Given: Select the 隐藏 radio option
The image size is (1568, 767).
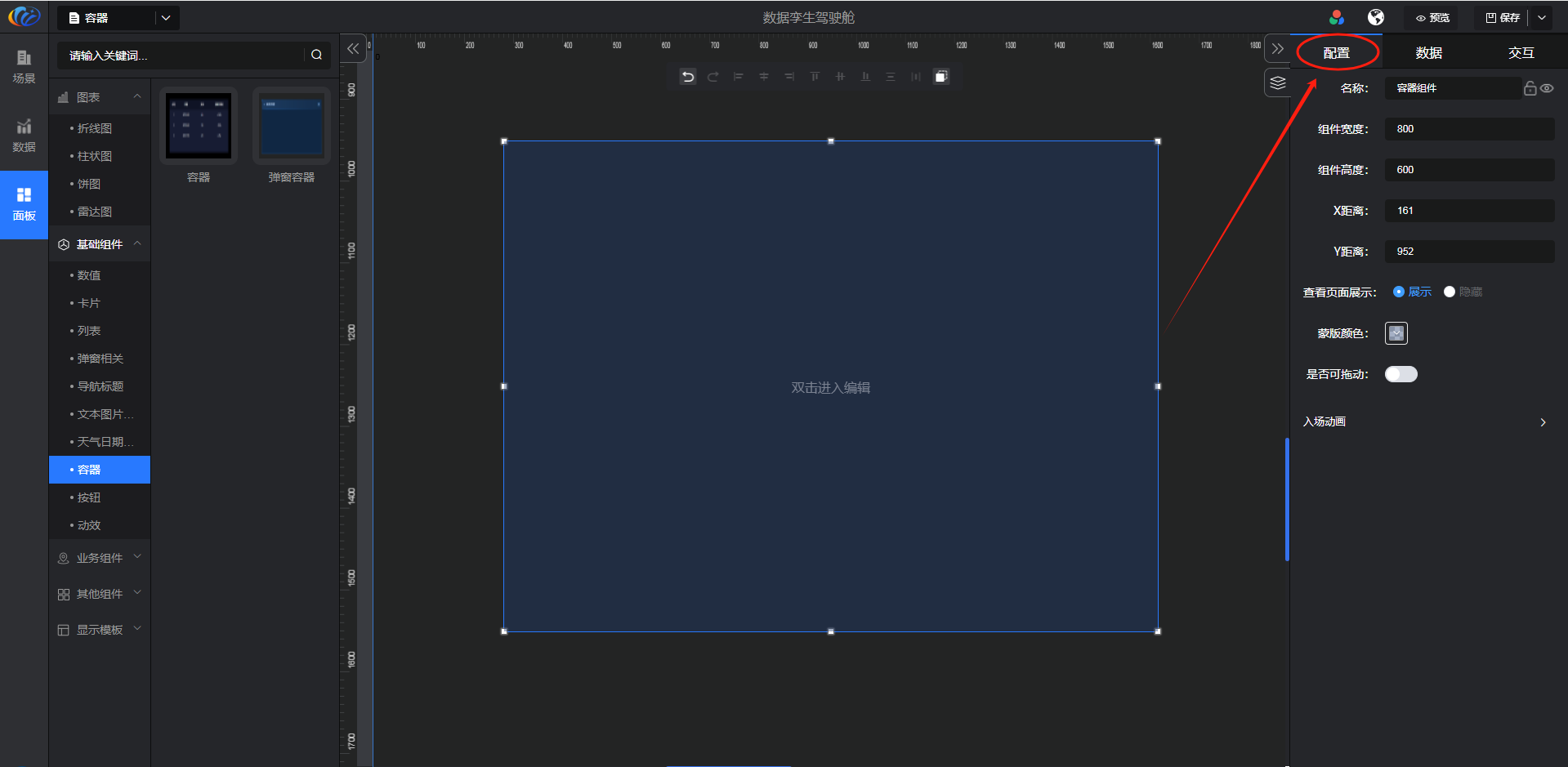Looking at the screenshot, I should [1450, 292].
